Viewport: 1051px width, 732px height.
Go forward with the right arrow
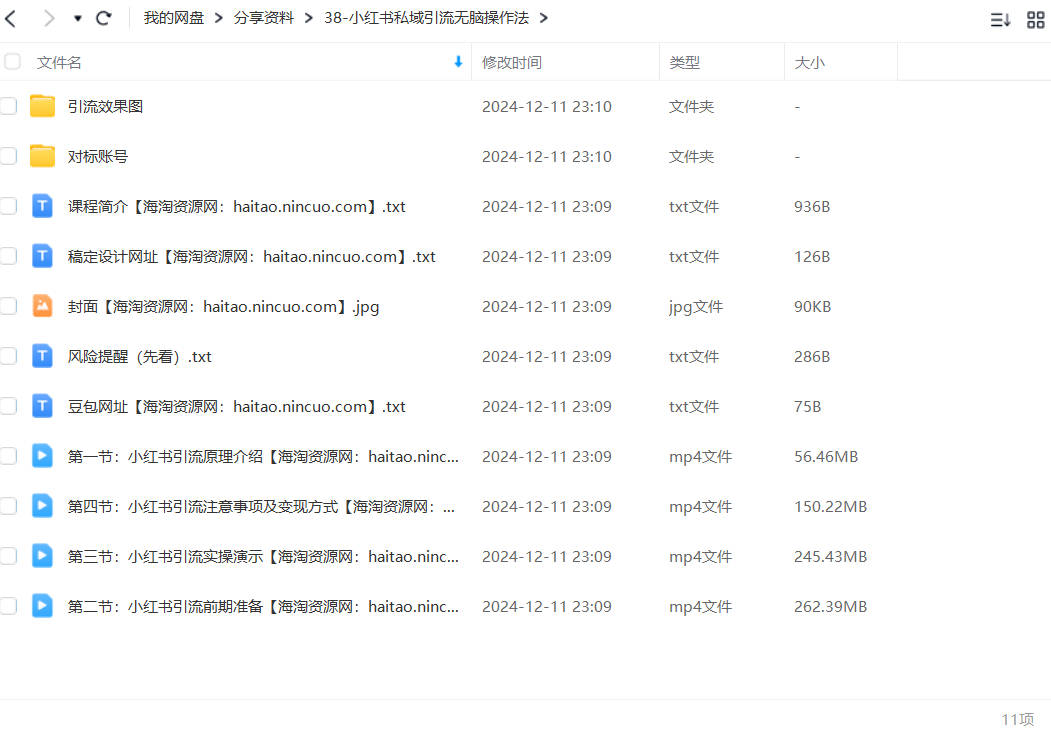[x=48, y=18]
